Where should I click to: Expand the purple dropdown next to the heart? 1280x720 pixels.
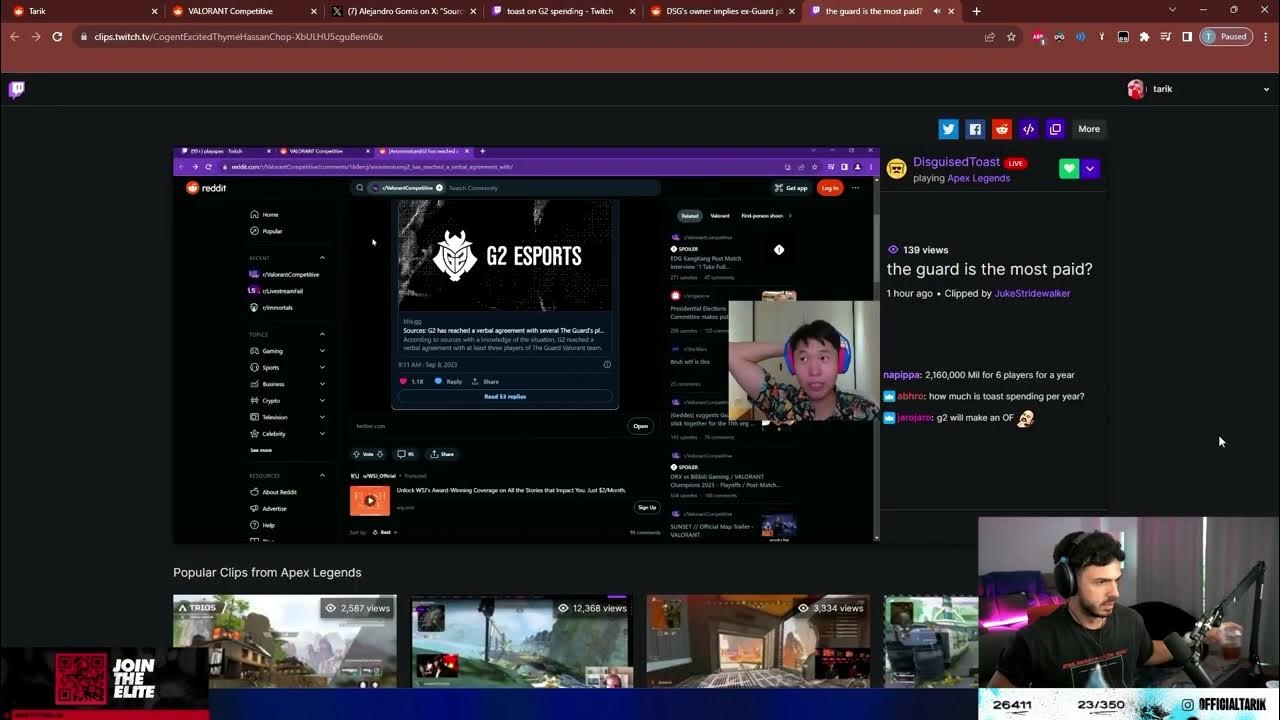pos(1090,169)
